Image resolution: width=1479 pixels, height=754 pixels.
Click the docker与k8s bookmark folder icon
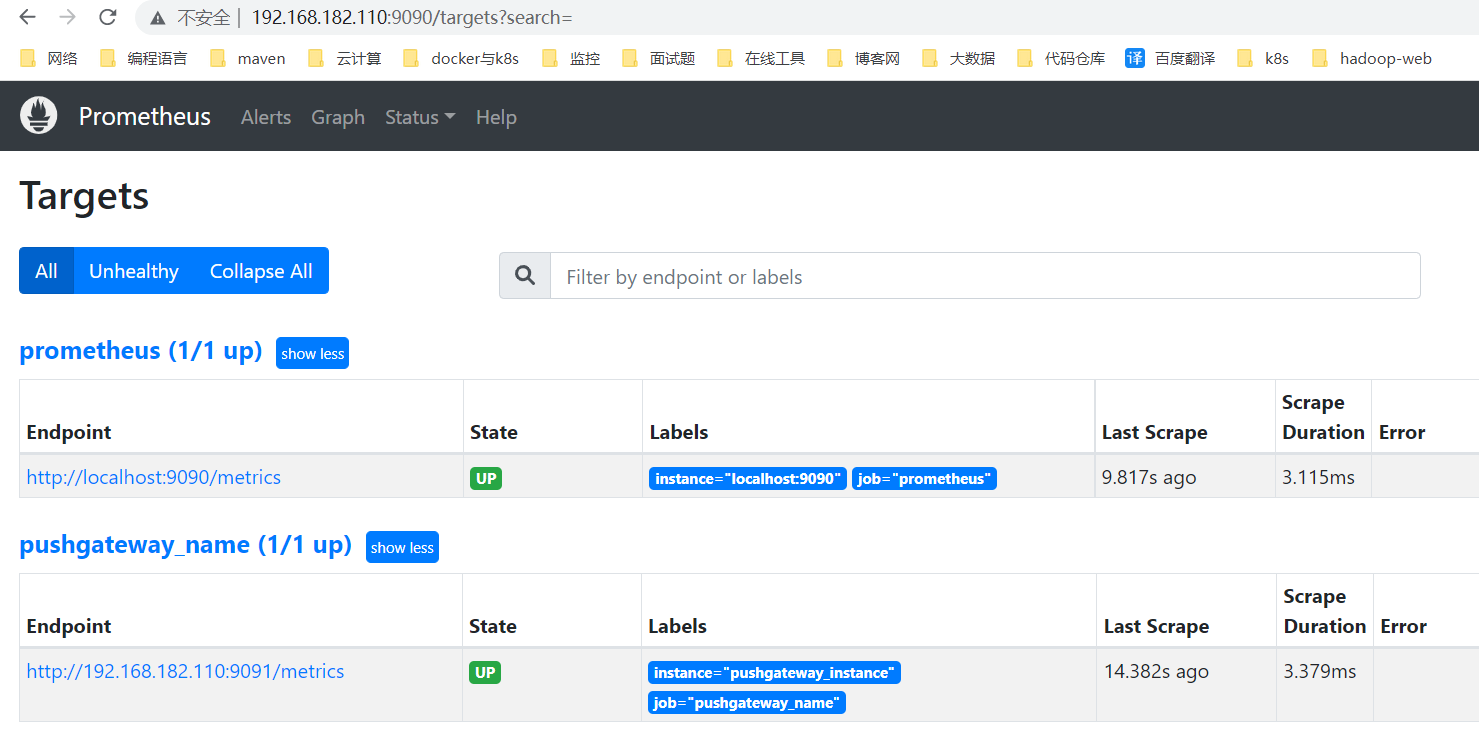coord(411,58)
